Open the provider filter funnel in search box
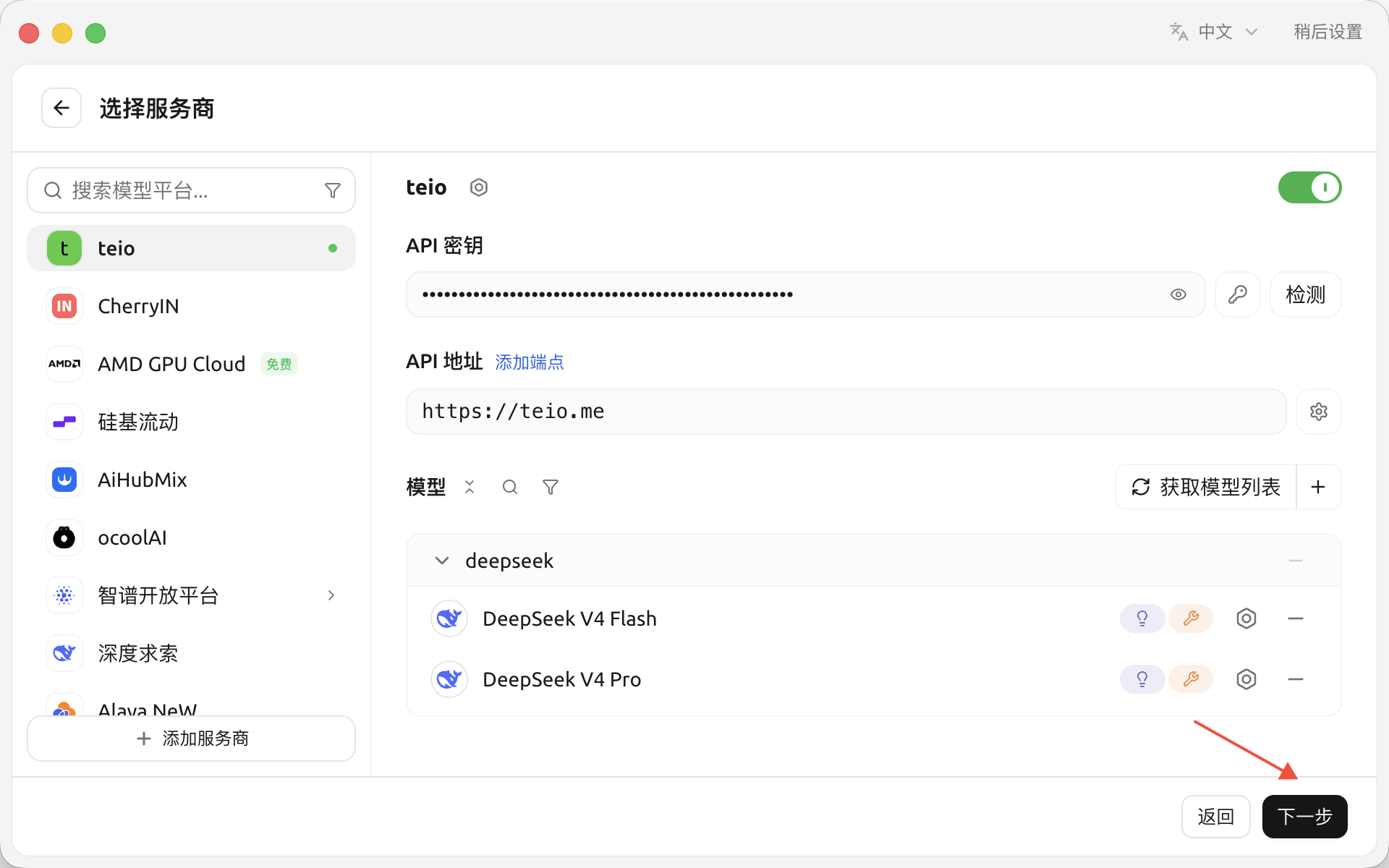 [x=332, y=190]
